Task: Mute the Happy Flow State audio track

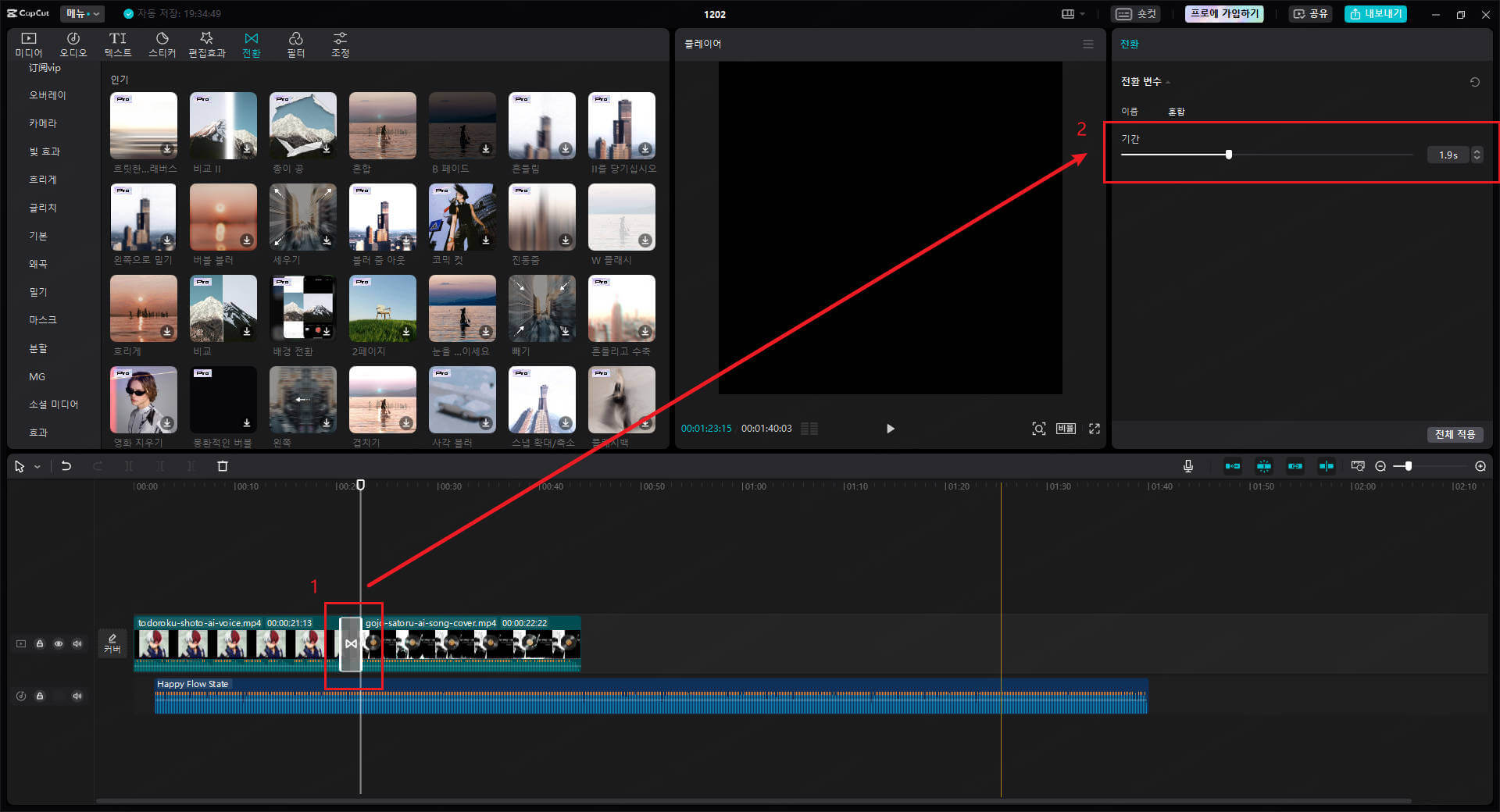Action: tap(77, 696)
